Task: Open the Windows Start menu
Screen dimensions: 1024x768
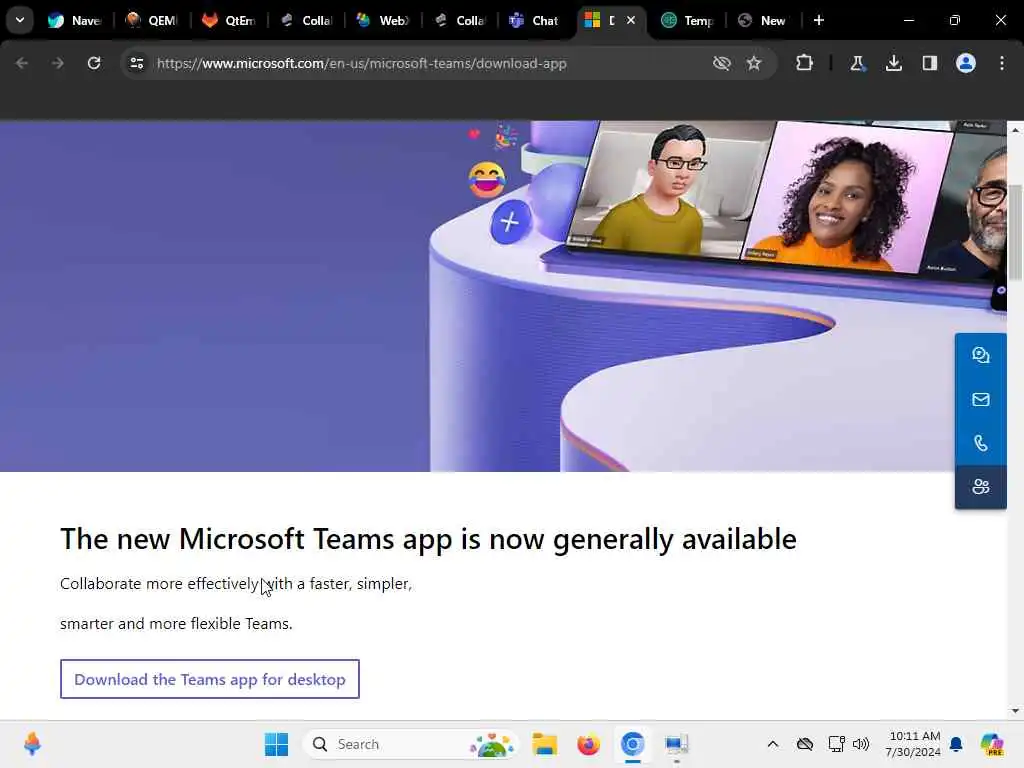Action: (276, 744)
